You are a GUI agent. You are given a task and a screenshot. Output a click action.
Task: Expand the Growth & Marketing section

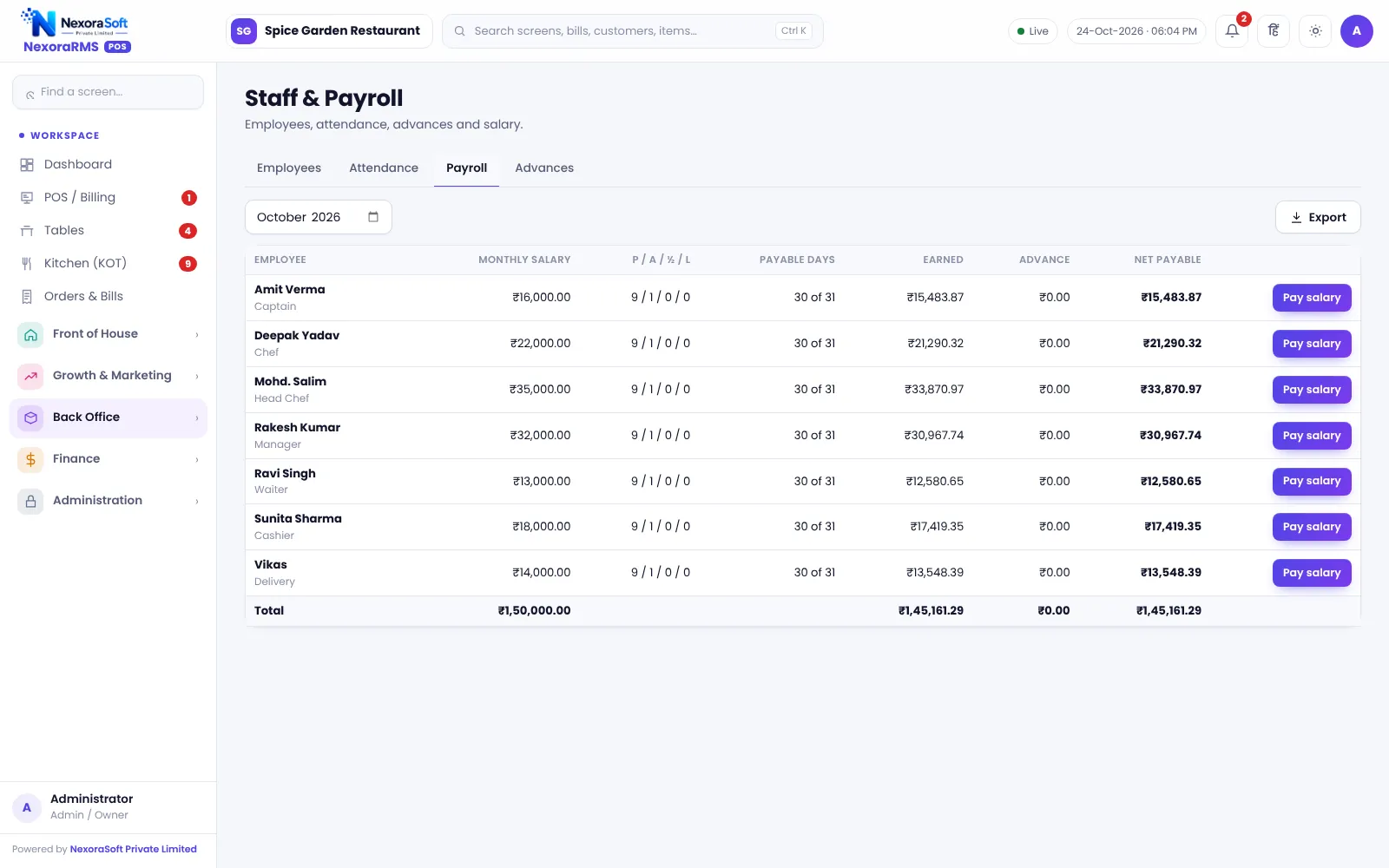[x=109, y=376]
